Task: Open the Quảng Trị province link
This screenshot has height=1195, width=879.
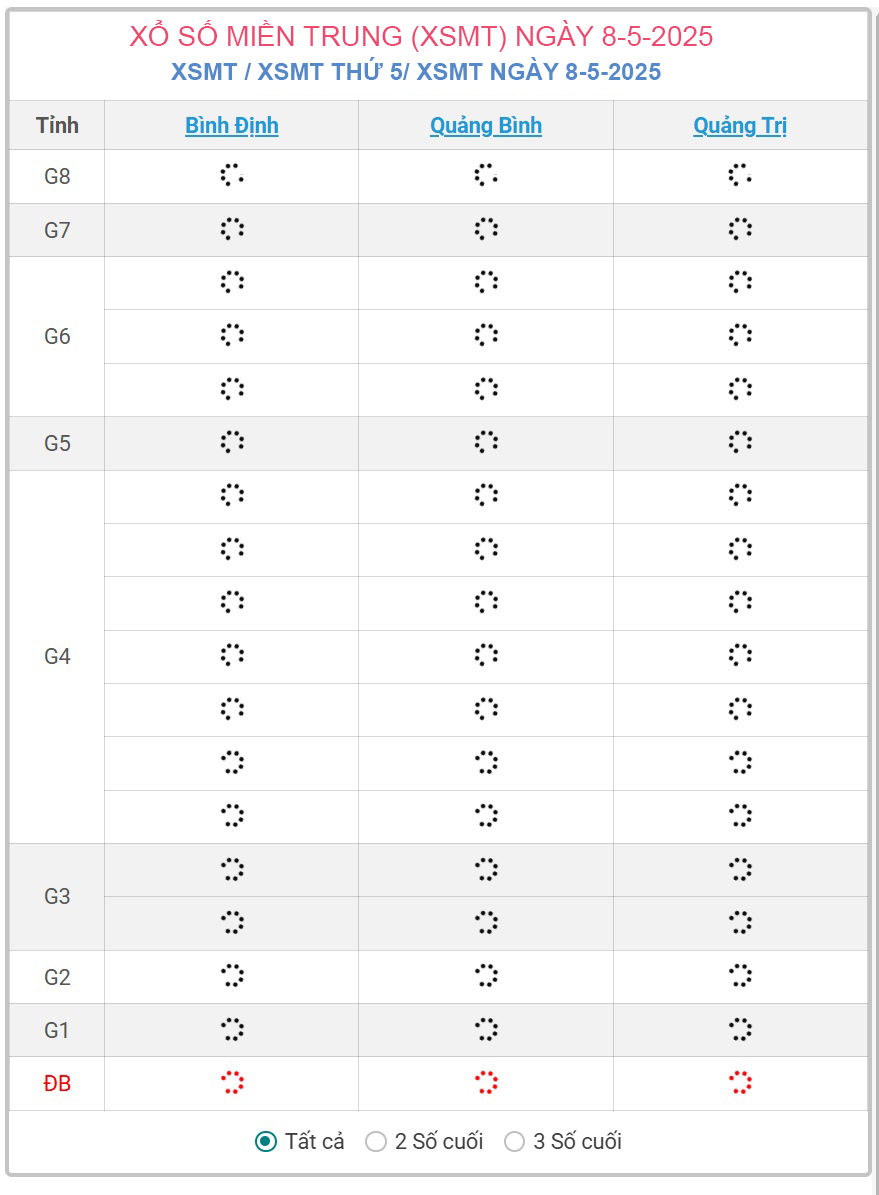Action: pos(739,125)
